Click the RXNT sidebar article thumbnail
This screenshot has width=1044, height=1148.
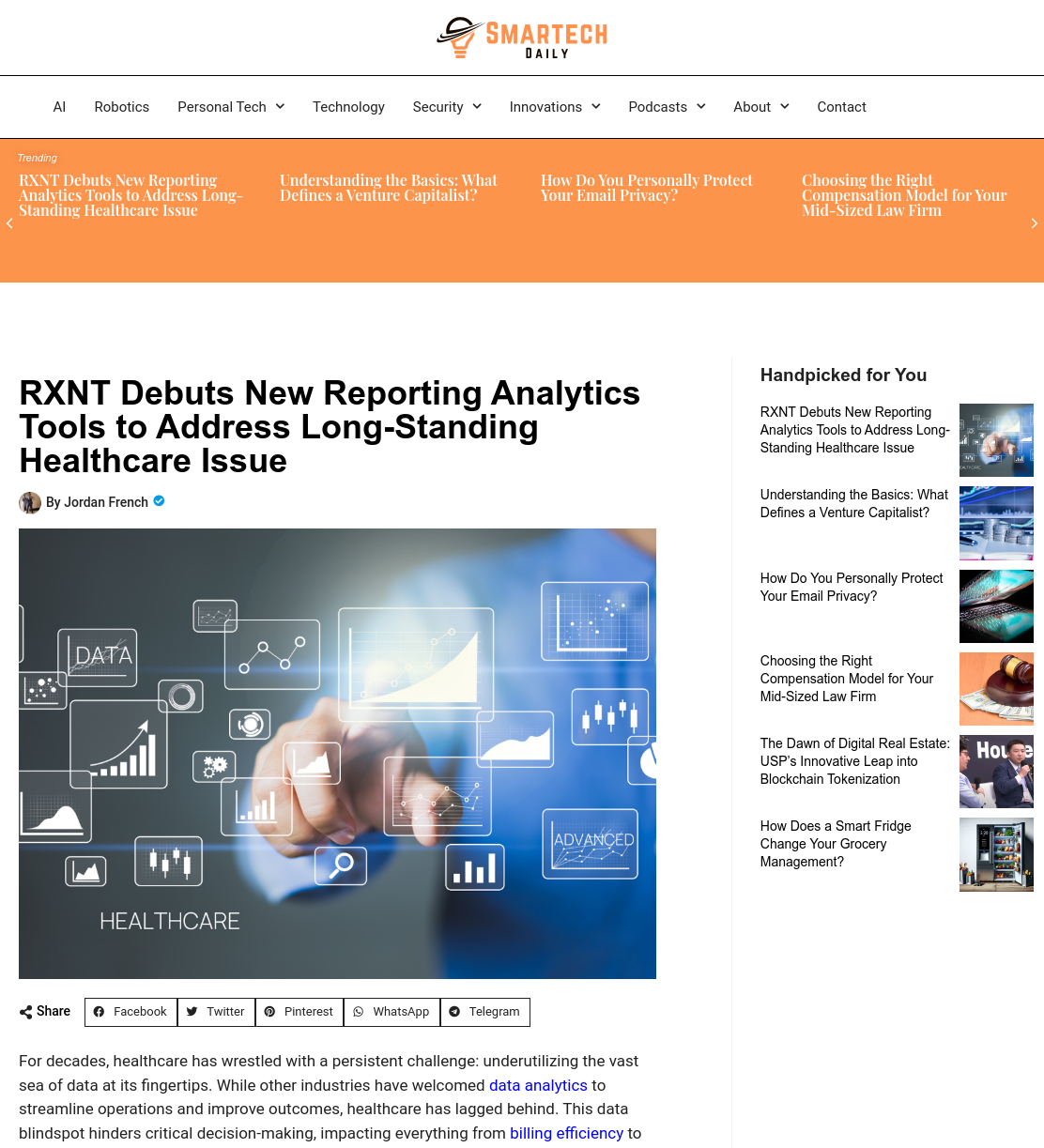click(996, 440)
